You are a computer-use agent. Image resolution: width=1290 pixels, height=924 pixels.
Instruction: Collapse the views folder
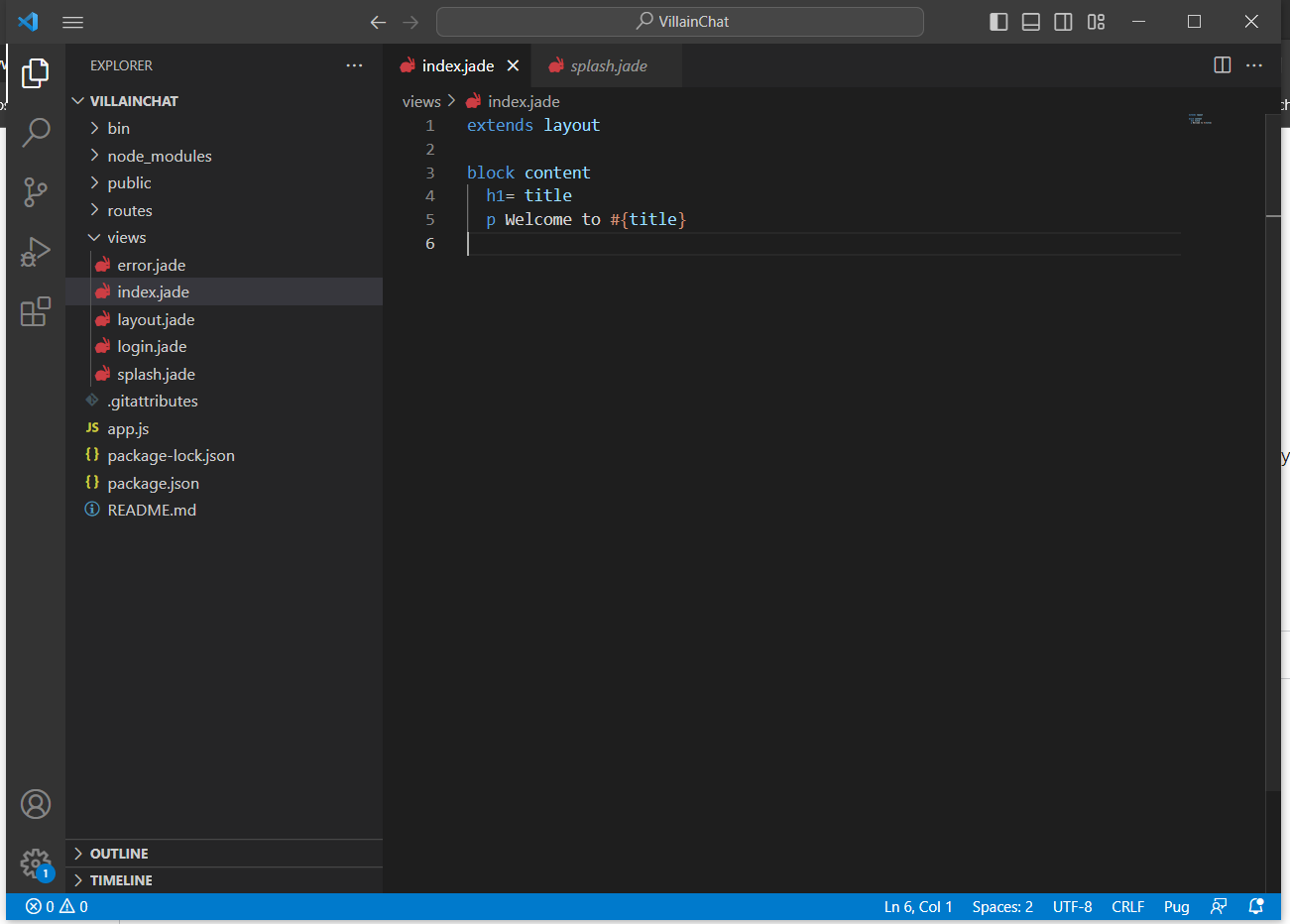point(130,237)
